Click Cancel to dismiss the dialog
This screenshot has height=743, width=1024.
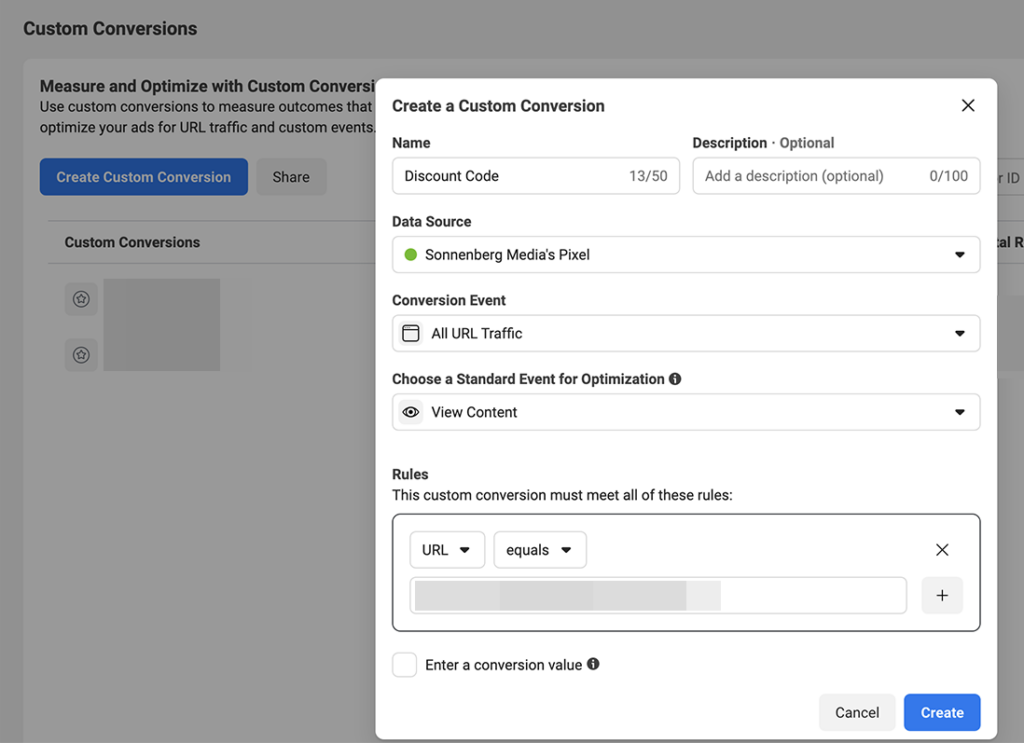tap(857, 712)
